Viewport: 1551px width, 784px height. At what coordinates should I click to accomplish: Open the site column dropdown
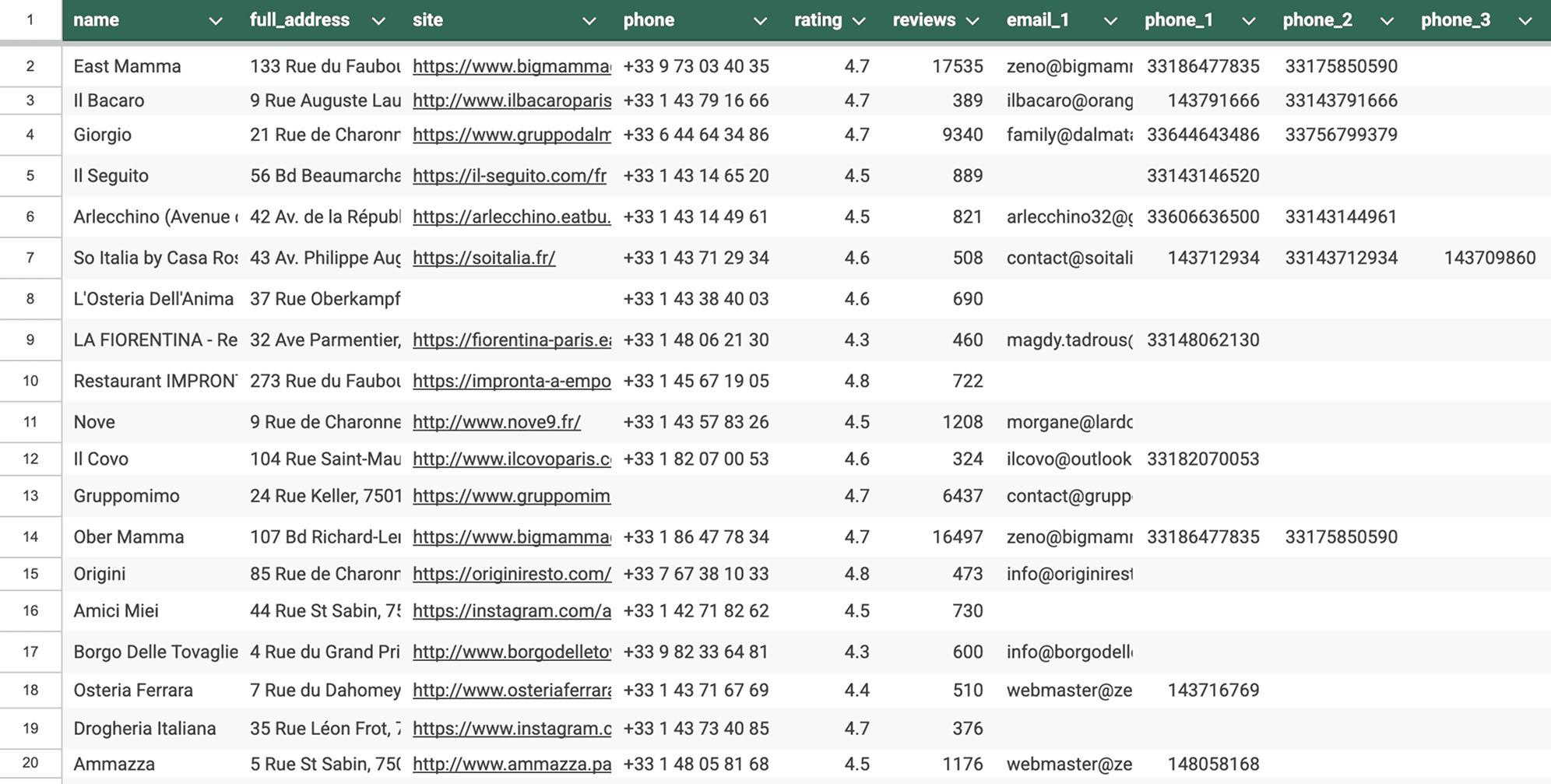pos(590,20)
